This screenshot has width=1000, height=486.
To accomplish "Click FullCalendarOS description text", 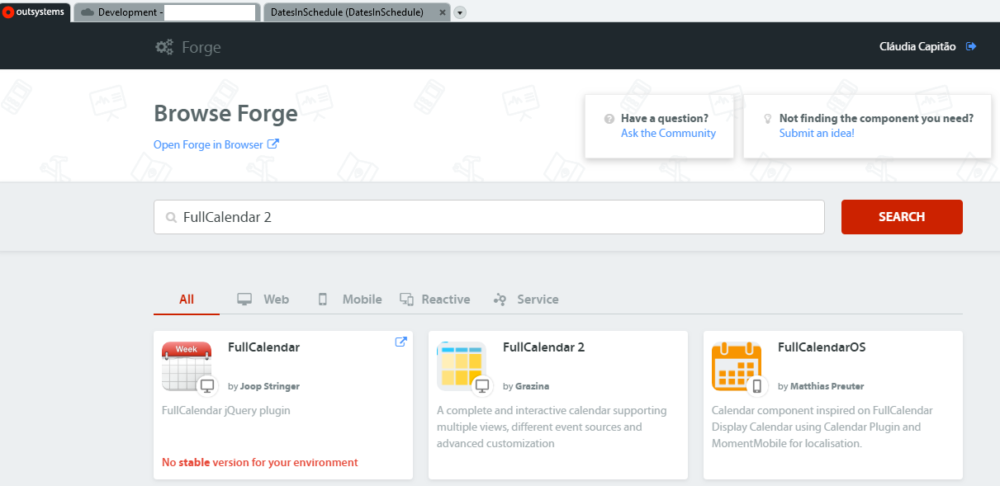I will pos(822,426).
